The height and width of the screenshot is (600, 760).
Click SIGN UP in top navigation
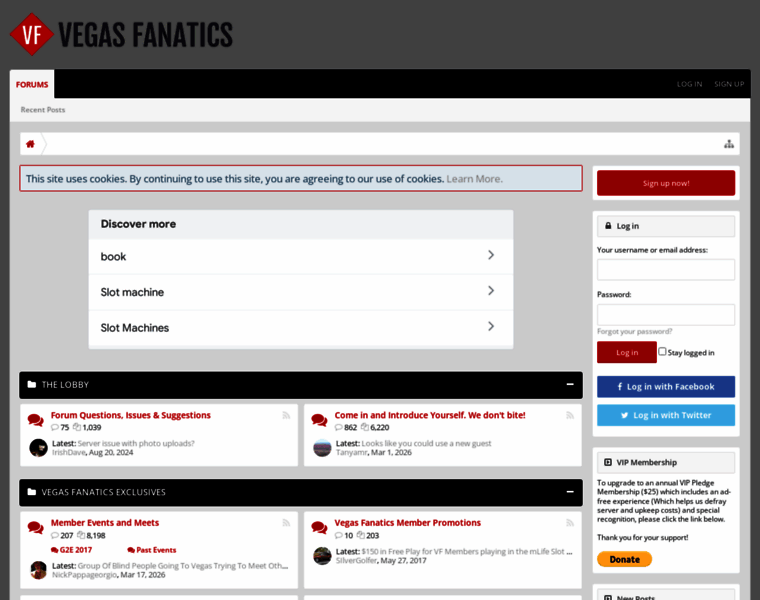pyautogui.click(x=729, y=84)
